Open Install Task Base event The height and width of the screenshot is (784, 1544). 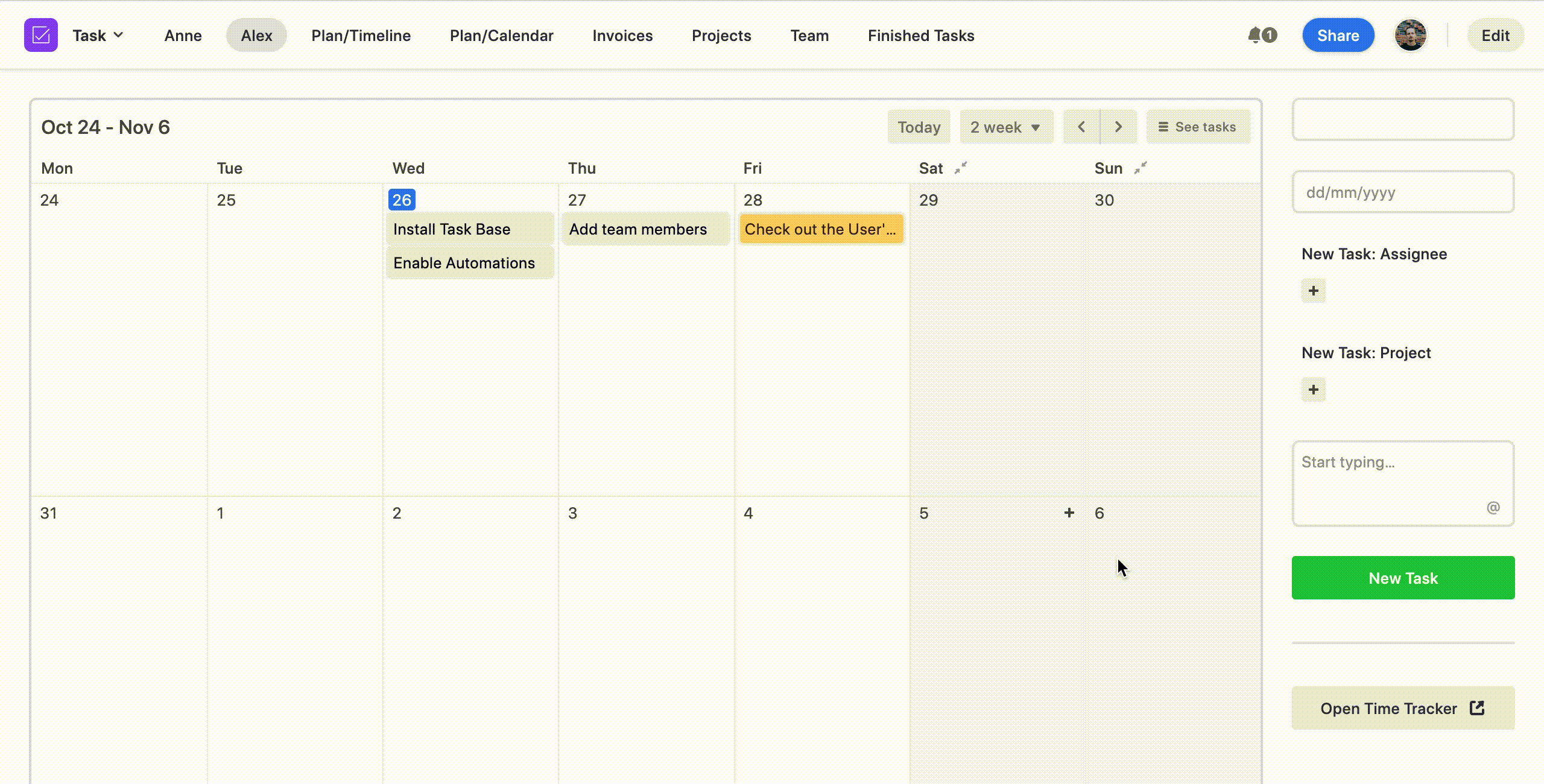470,229
